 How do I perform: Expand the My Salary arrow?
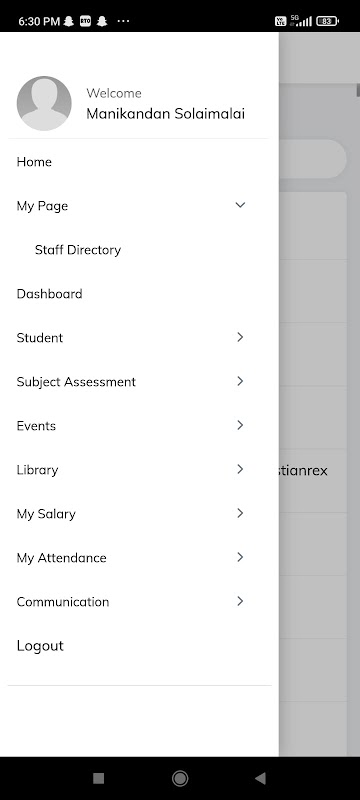click(240, 513)
